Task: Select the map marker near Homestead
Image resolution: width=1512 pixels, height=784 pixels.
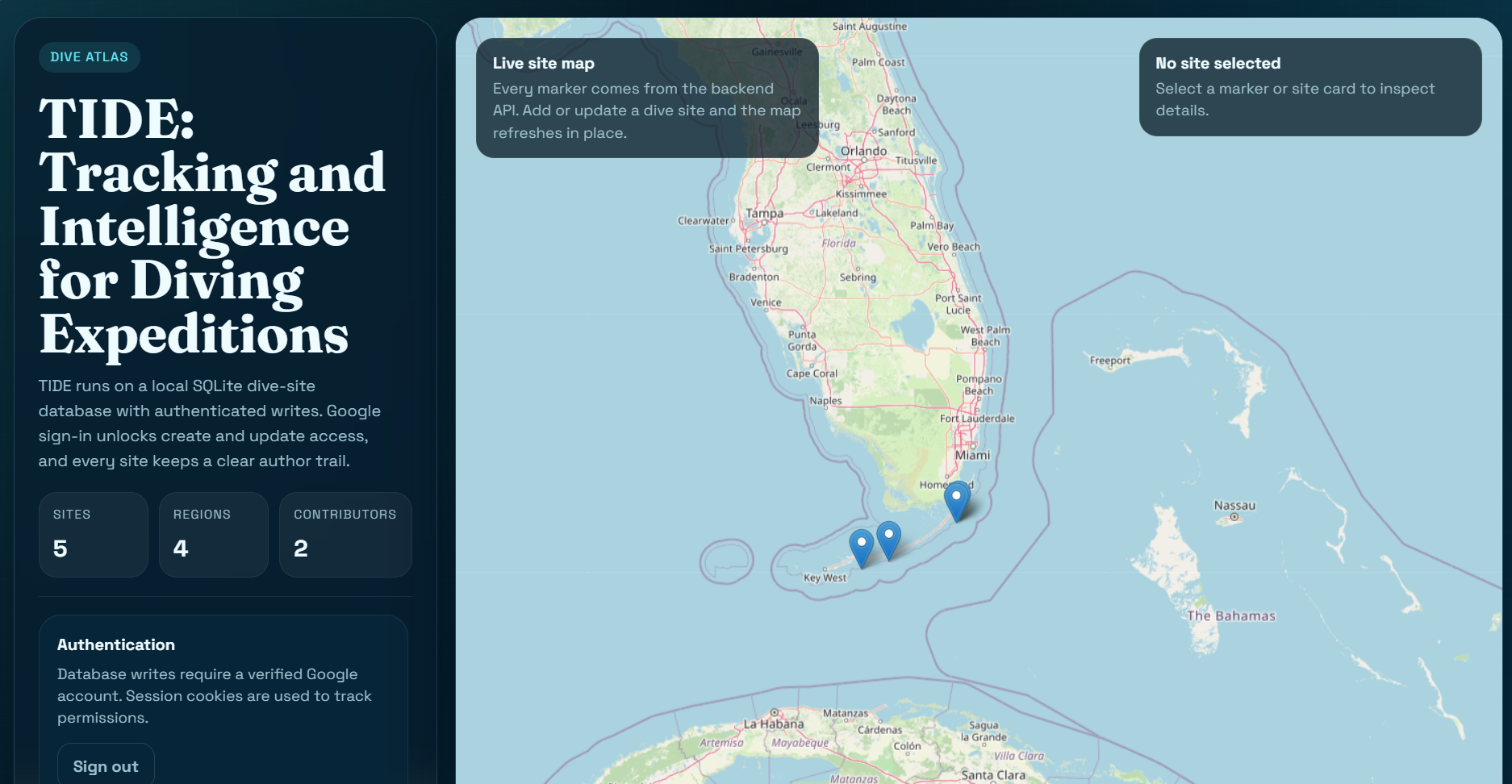Action: 957,502
